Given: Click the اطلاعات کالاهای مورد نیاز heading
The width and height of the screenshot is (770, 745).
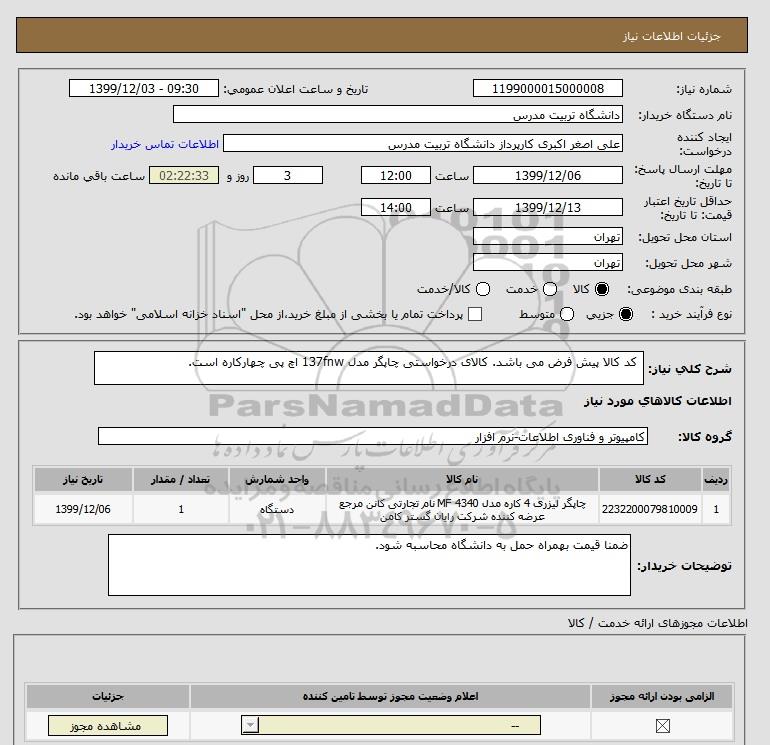Looking at the screenshot, I should coord(658,401).
